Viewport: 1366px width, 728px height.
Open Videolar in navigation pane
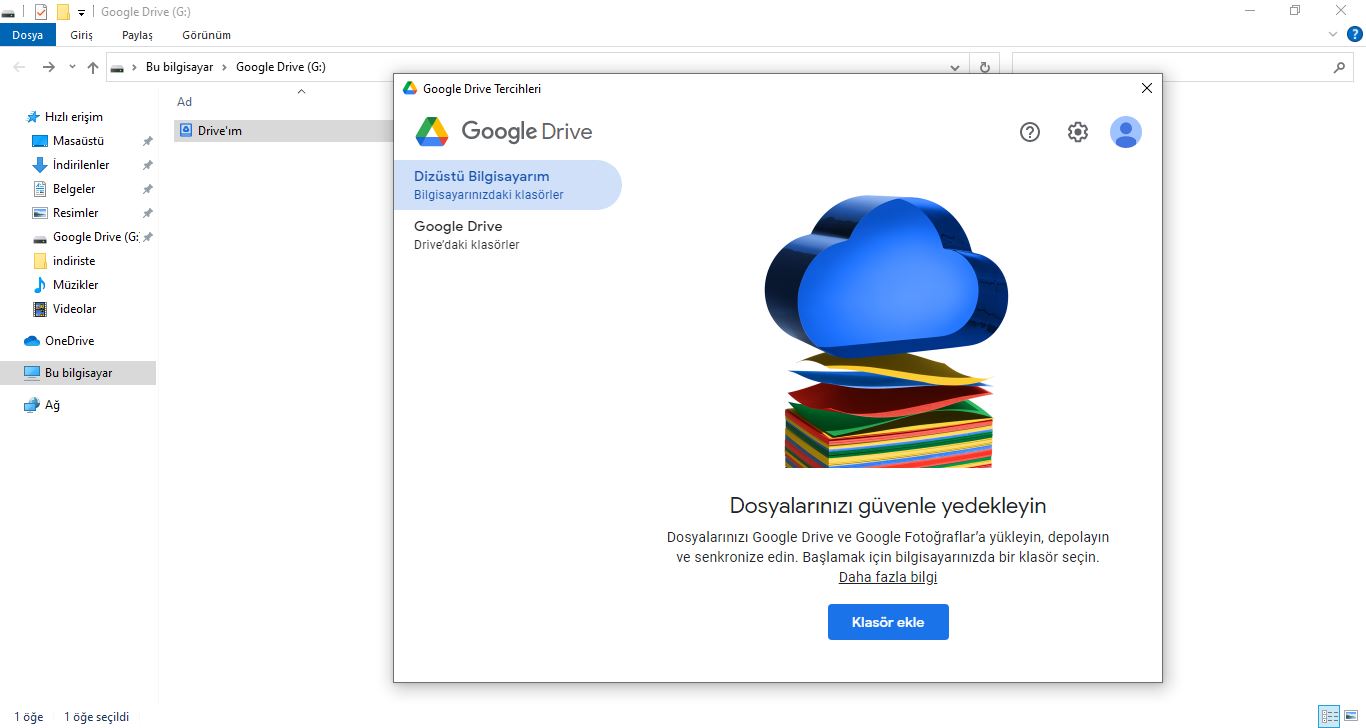click(75, 309)
